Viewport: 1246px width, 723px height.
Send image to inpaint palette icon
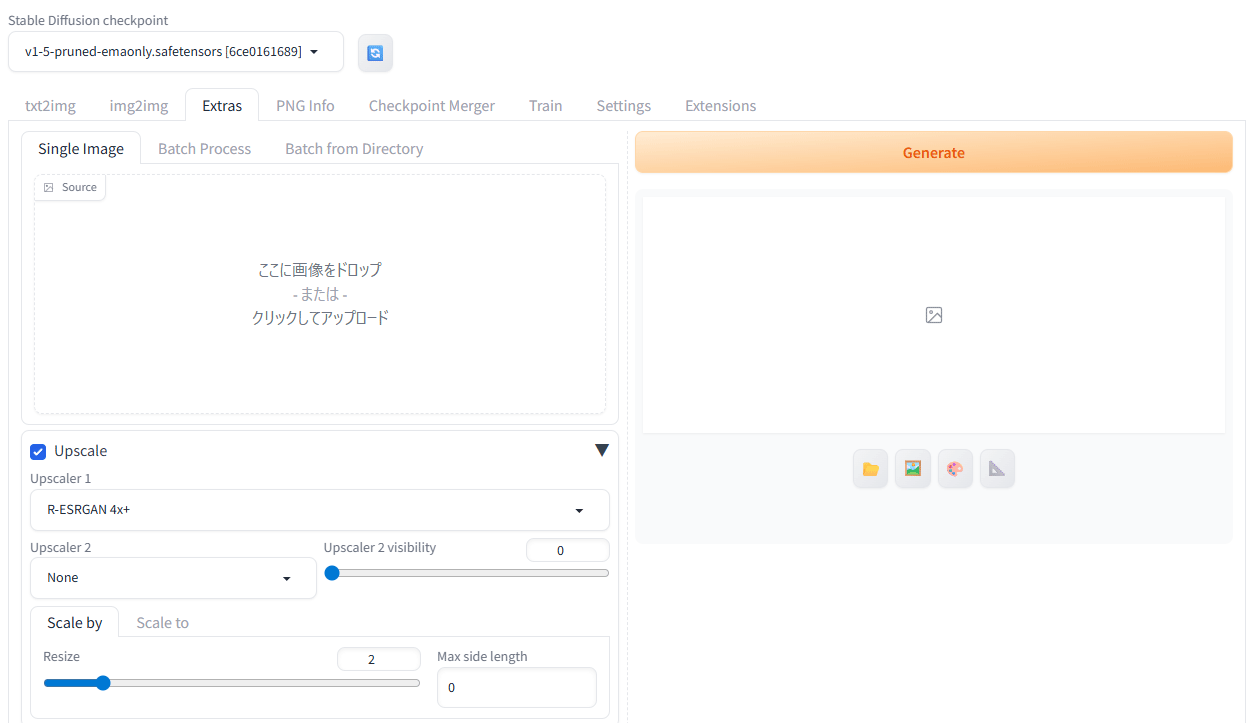coord(955,468)
